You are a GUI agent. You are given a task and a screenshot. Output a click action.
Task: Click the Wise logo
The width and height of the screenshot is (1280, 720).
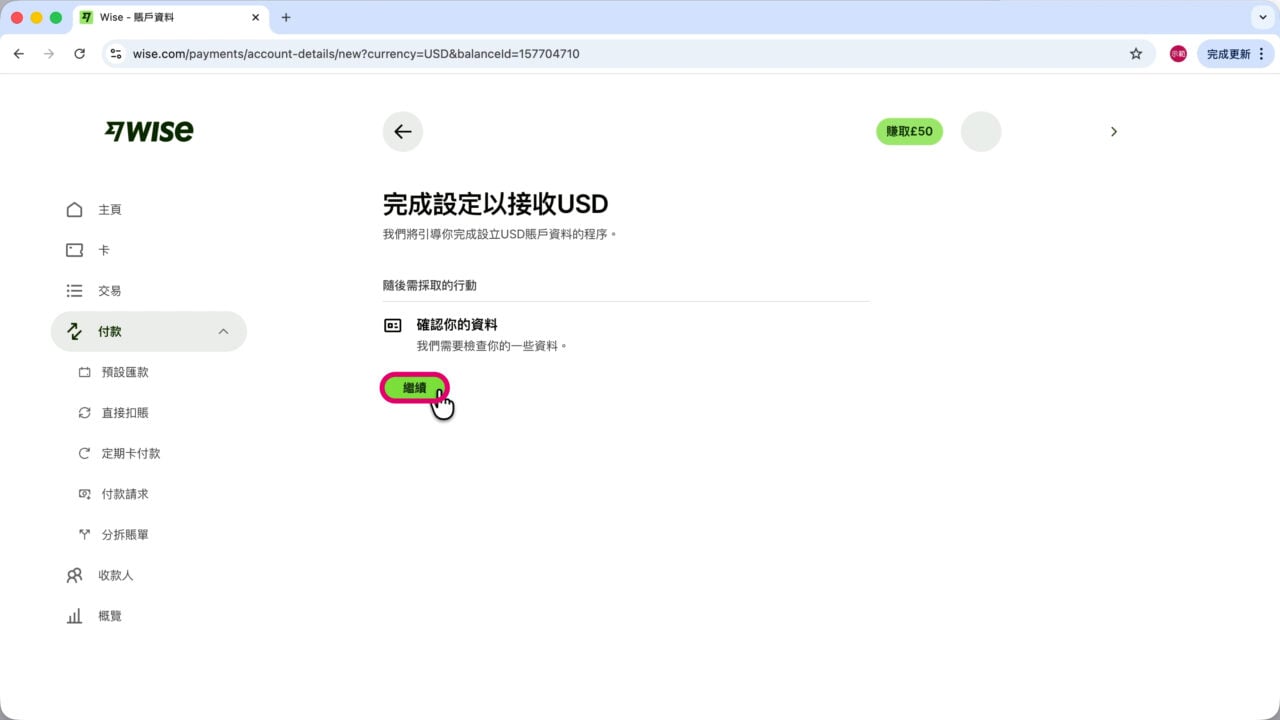(x=149, y=131)
